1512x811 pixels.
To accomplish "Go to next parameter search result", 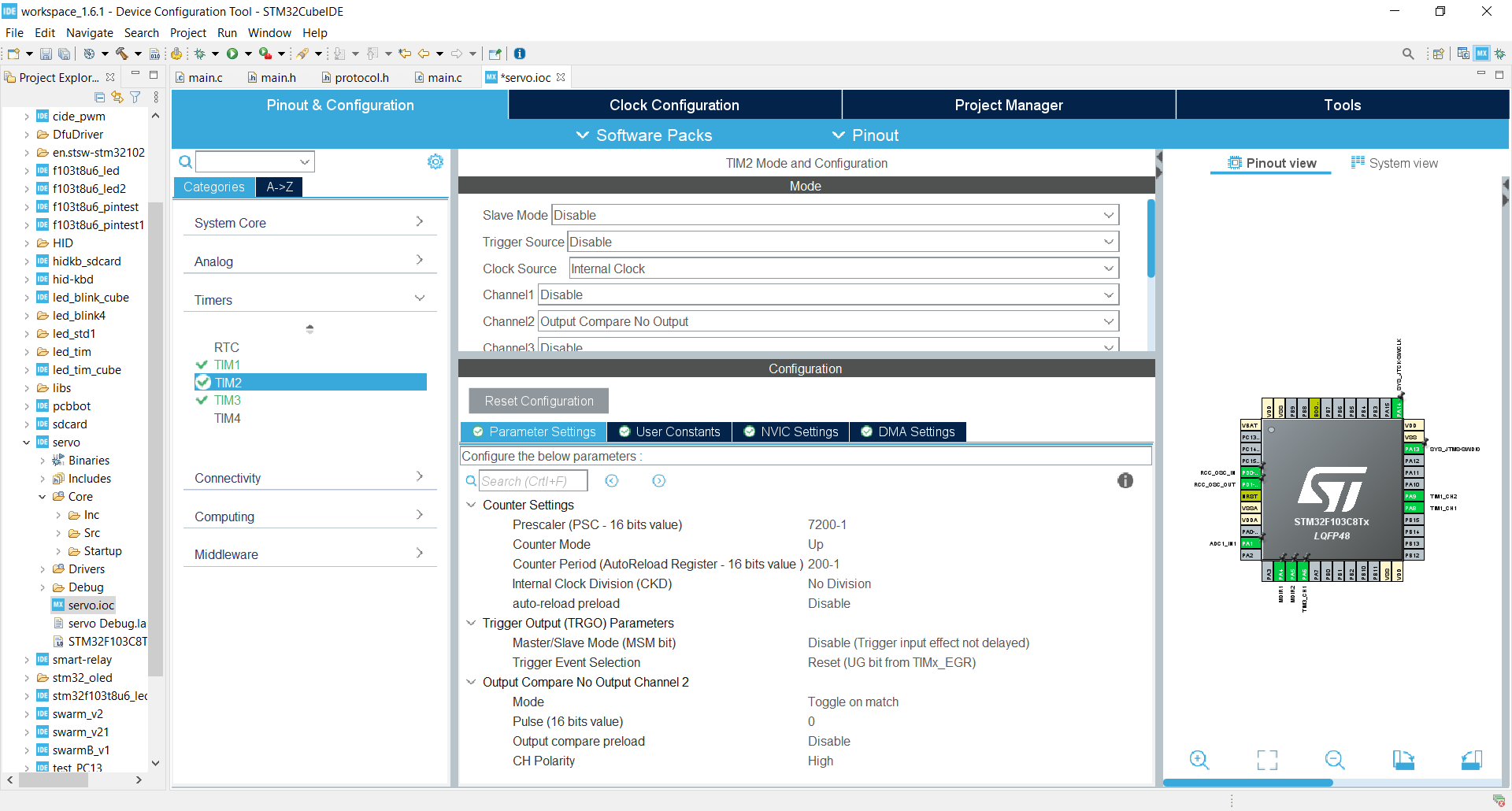I will [x=659, y=480].
